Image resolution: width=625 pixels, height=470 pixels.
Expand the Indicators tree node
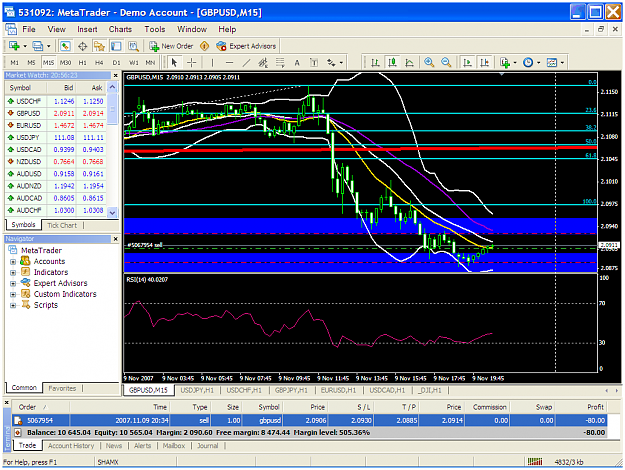(x=13, y=273)
